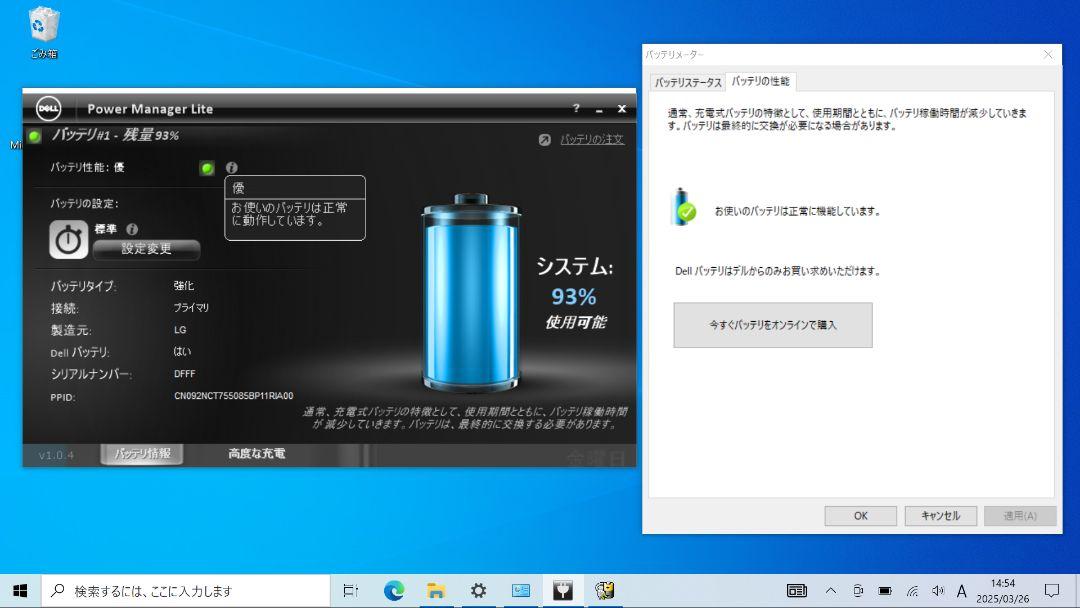
Task: Click the blue battery graphic in Power Manager
Action: (x=470, y=293)
